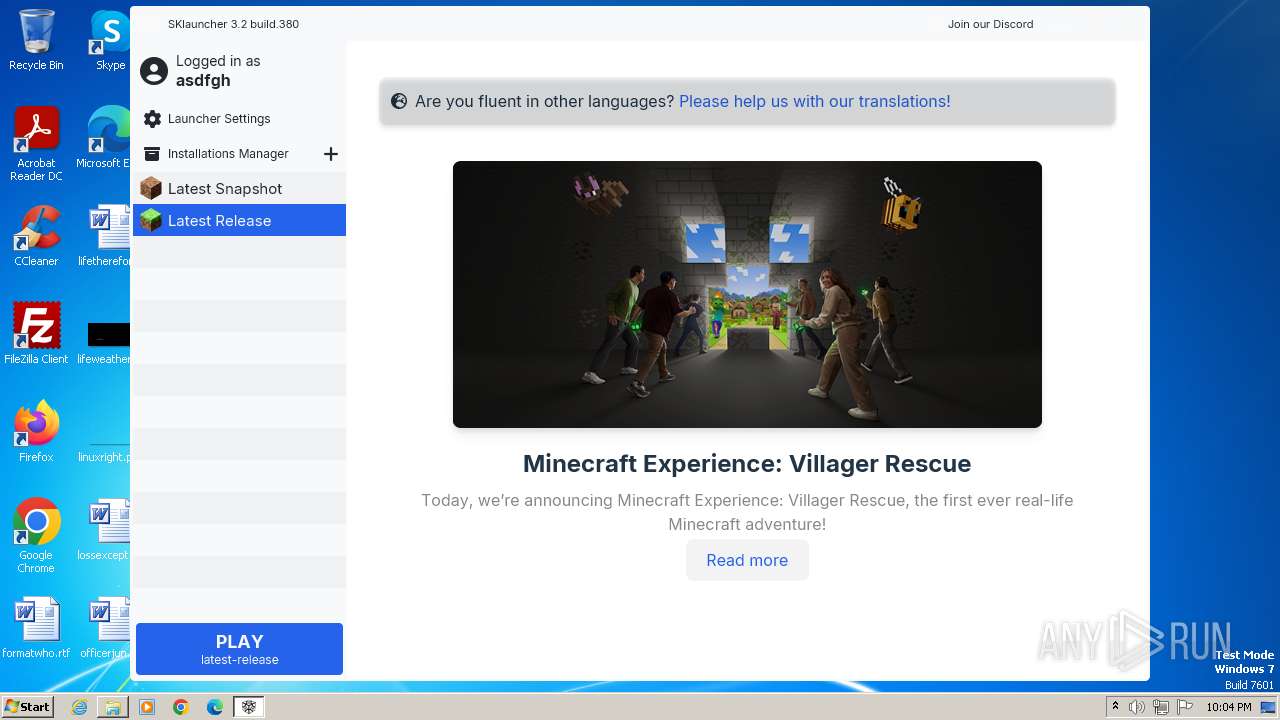The width and height of the screenshot is (1280, 720).
Task: Open Installations Manager box icon
Action: pos(152,154)
